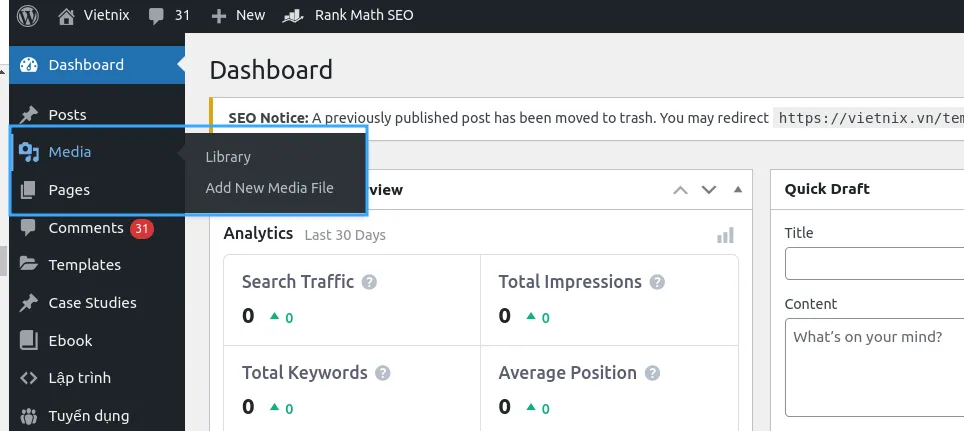Click the bar chart icon beside Analytics

725,235
